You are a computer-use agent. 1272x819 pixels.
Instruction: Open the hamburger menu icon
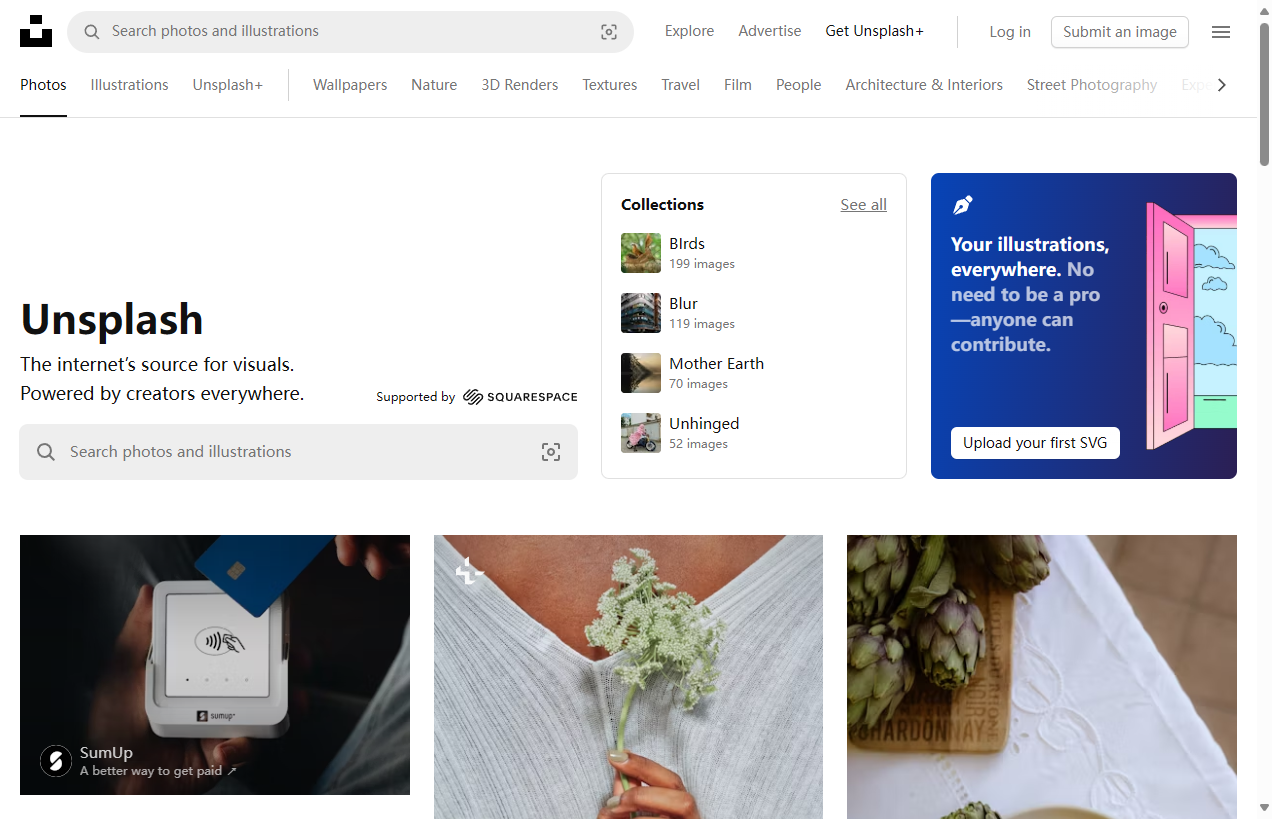click(1220, 32)
